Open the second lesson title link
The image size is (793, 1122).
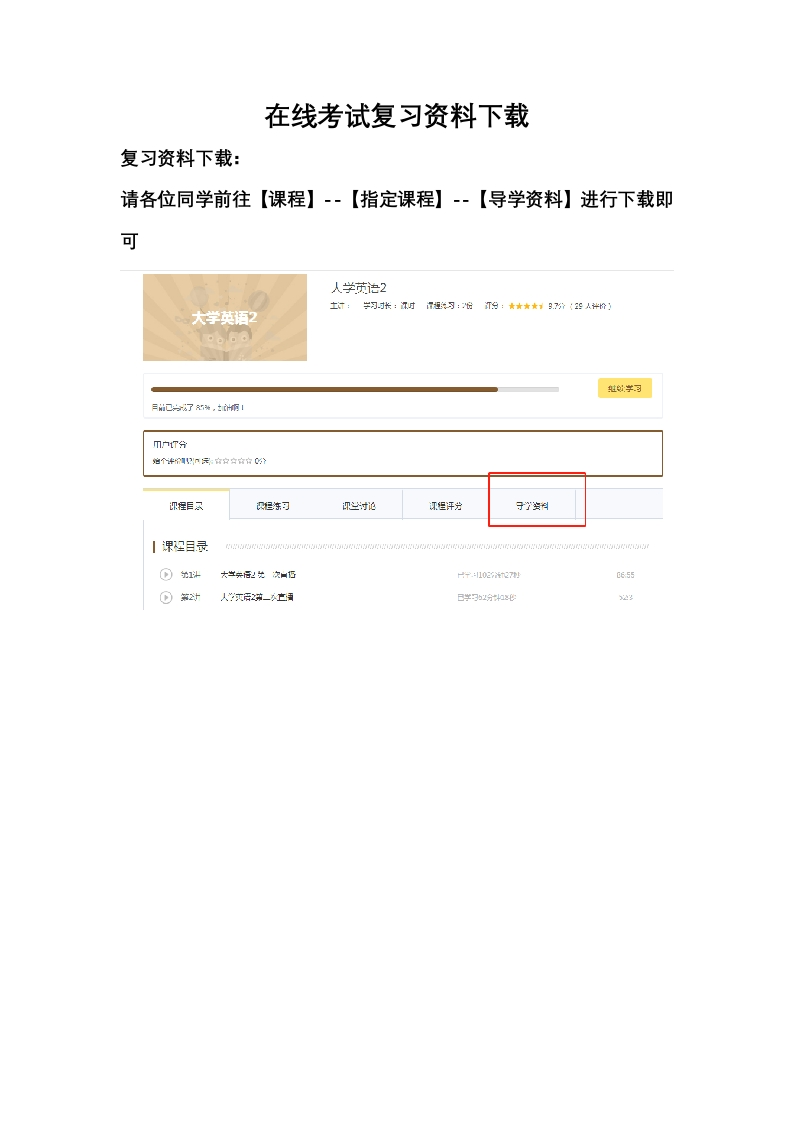[257, 597]
